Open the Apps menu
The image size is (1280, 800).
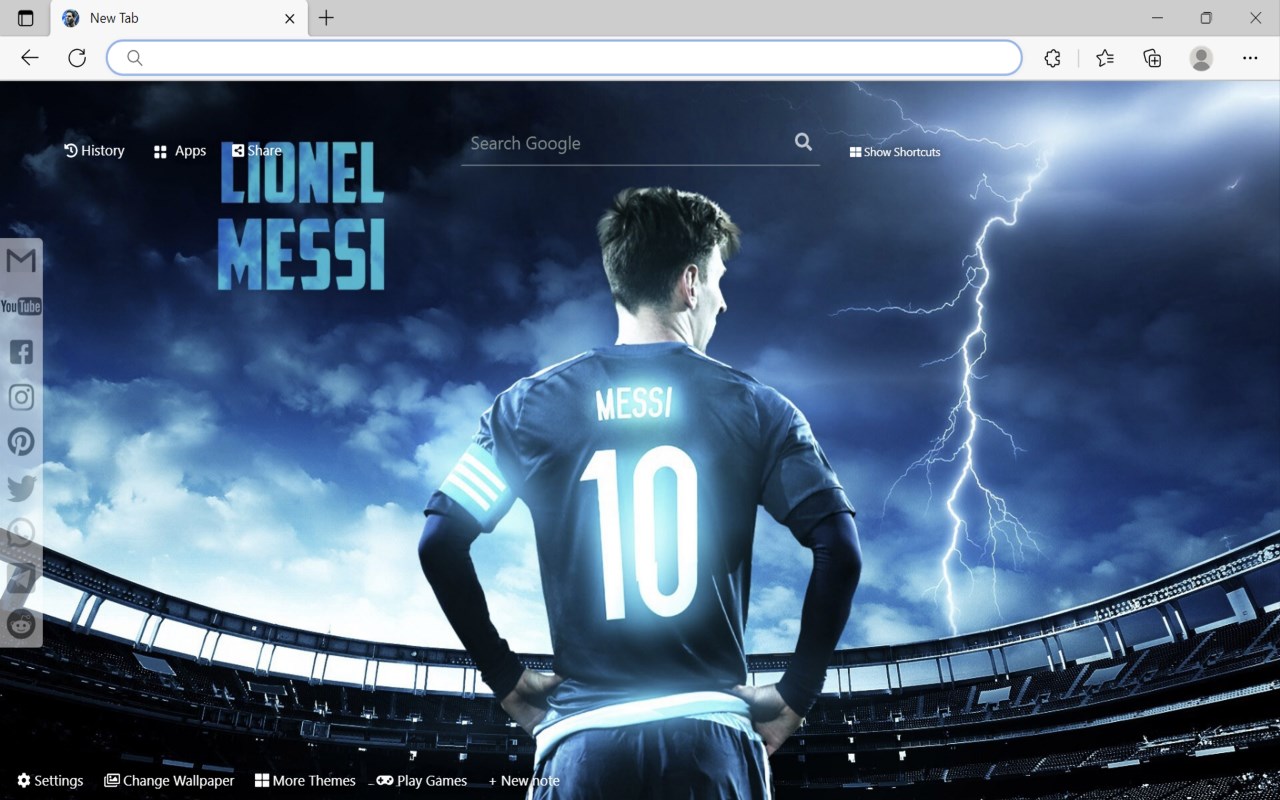tap(180, 151)
